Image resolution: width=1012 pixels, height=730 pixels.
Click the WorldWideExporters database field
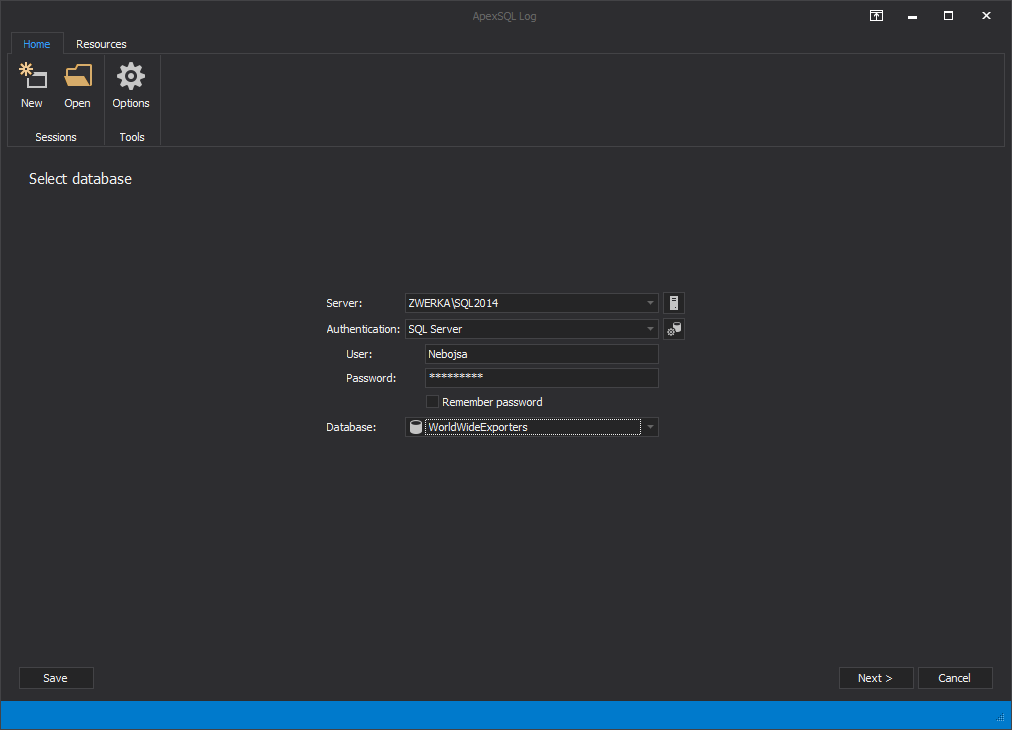(532, 427)
